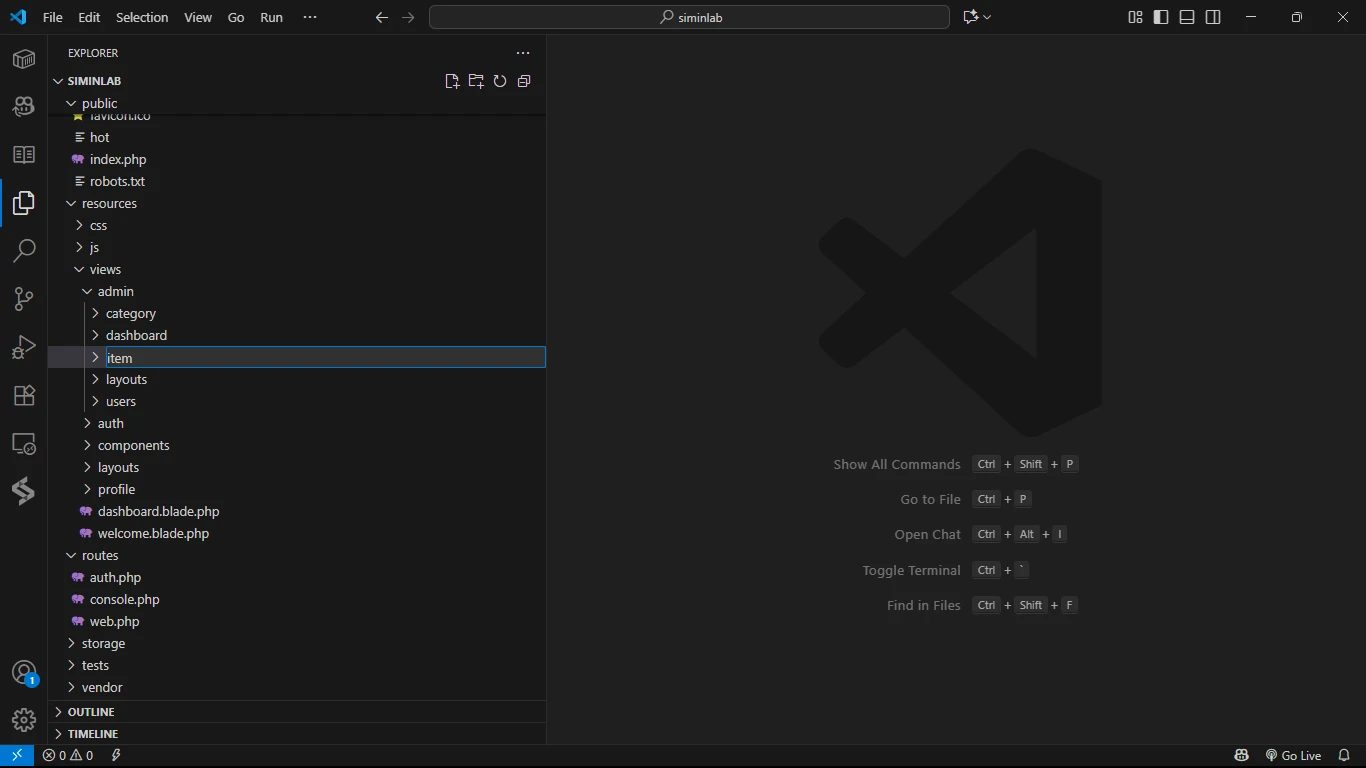Click the Go Live button in status bar
The height and width of the screenshot is (768, 1366).
tap(1294, 755)
